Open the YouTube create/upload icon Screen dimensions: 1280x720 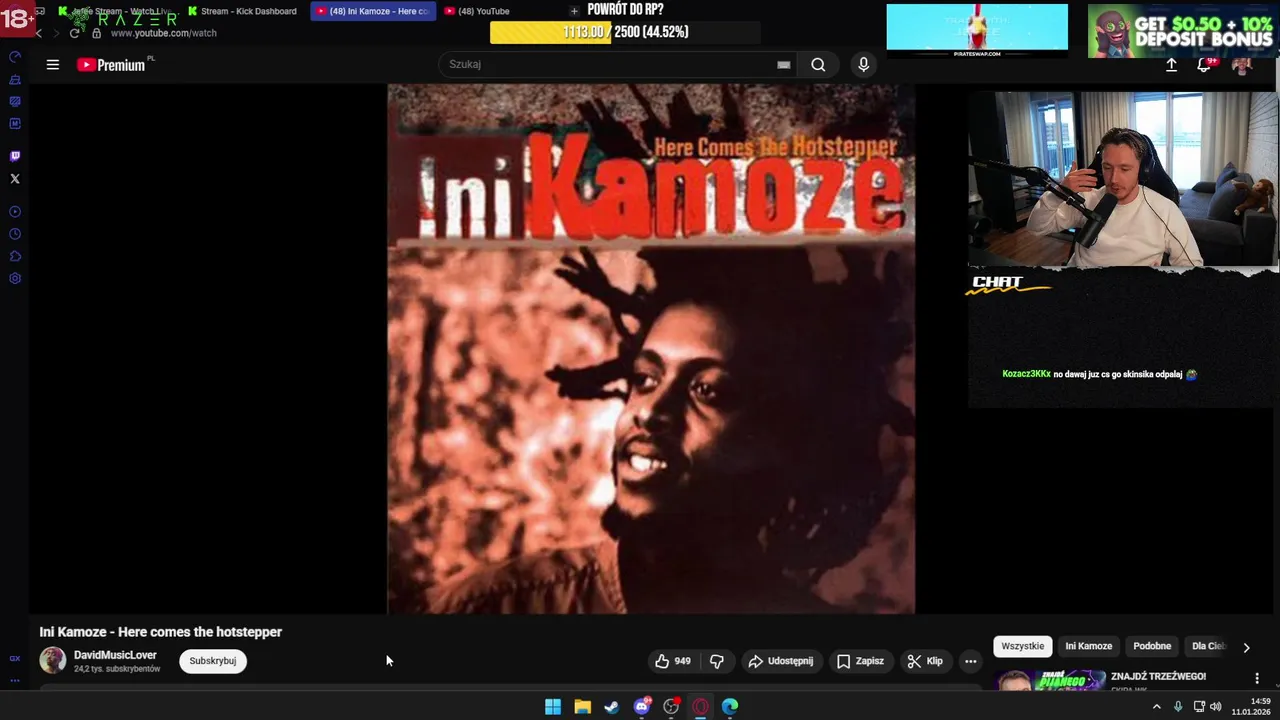pos(1171,65)
